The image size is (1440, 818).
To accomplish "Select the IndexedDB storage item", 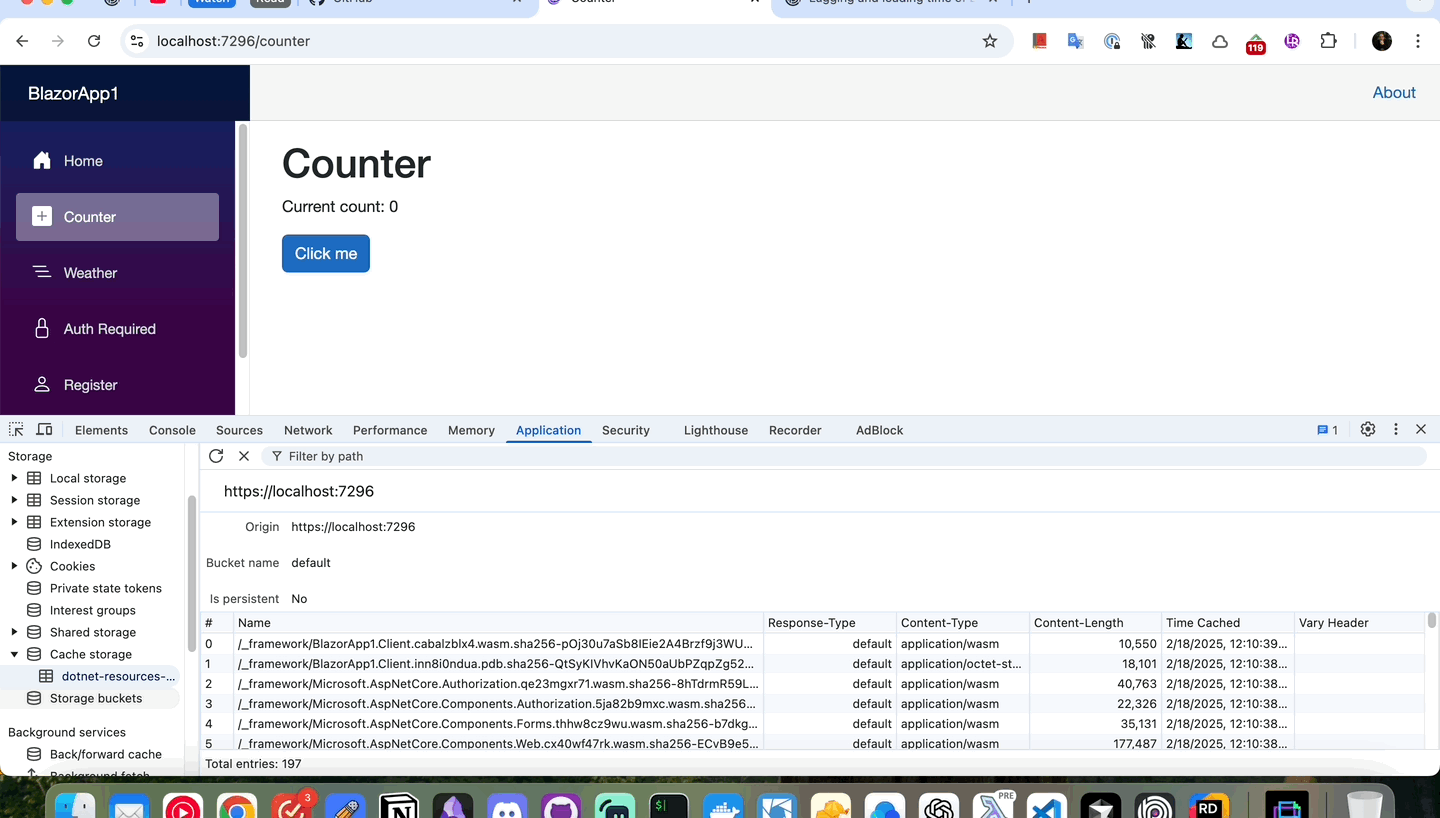I will pos(80,544).
